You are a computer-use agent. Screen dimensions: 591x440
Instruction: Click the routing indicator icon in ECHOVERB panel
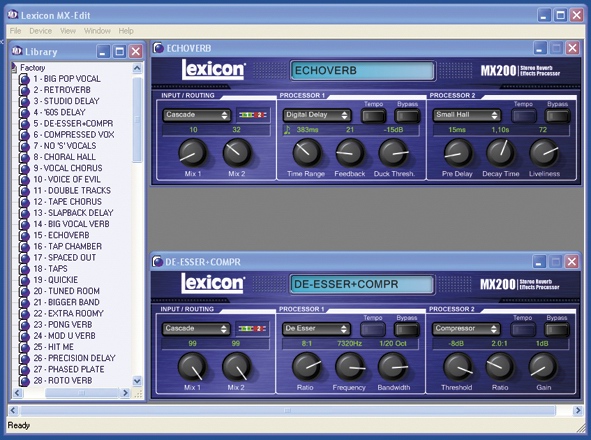pyautogui.click(x=253, y=115)
